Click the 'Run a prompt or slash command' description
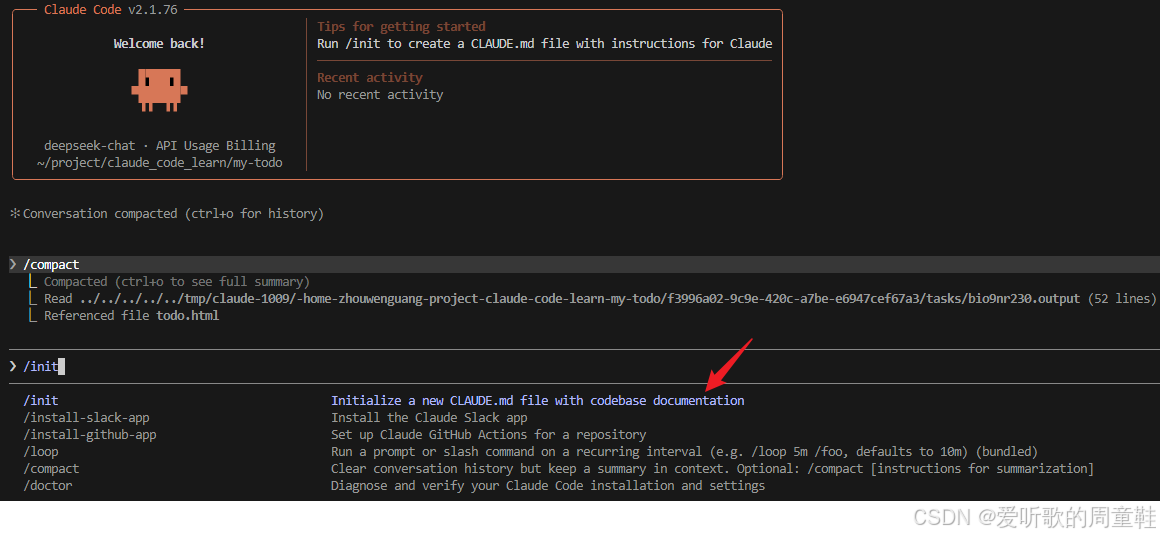The image size is (1160, 537). point(684,451)
